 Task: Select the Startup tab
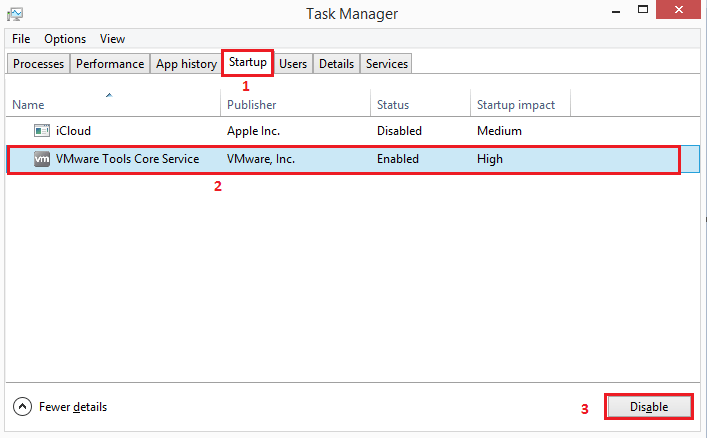(x=247, y=63)
